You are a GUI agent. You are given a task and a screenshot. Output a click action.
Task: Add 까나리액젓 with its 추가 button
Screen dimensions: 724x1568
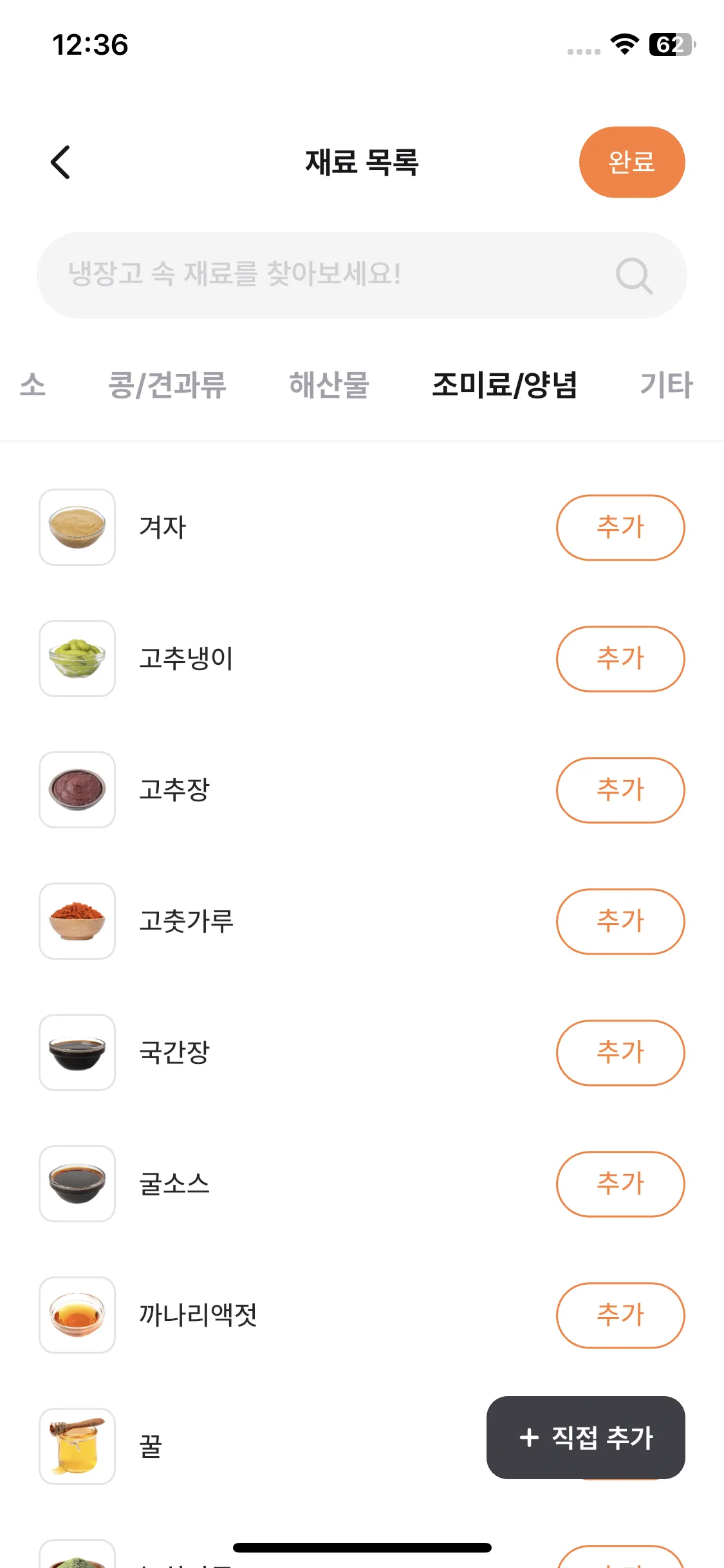point(620,1315)
